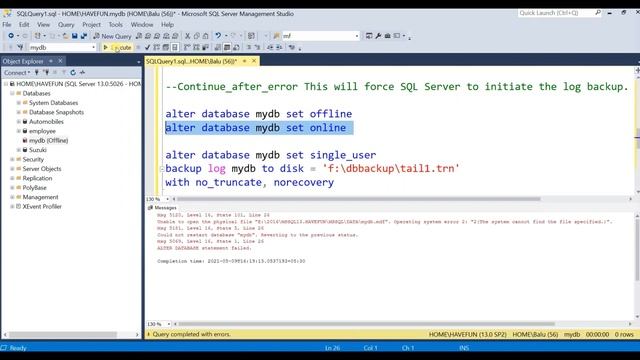This screenshot has width=640, height=360.
Task: Click the Save All icon
Action: tap(84, 36)
